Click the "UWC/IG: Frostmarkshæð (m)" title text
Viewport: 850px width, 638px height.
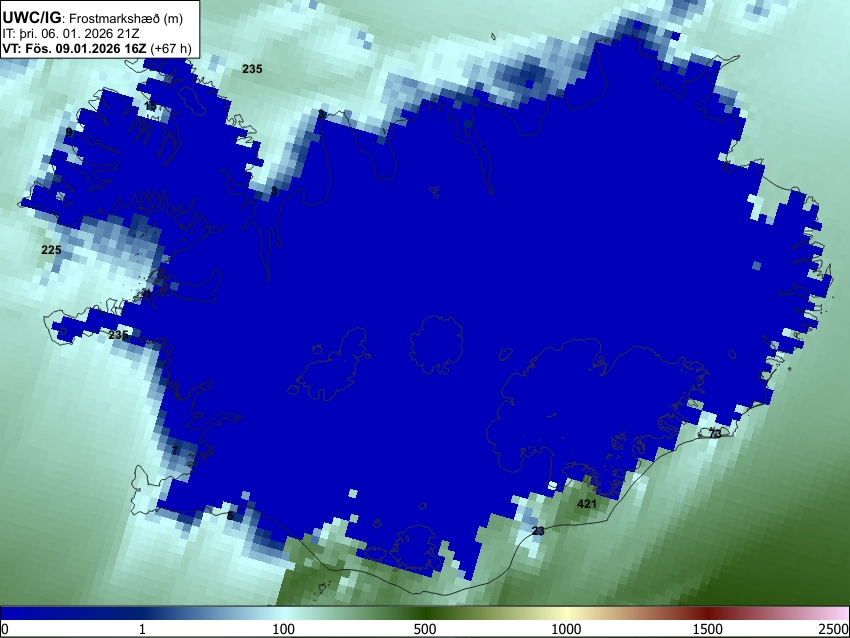click(x=93, y=18)
